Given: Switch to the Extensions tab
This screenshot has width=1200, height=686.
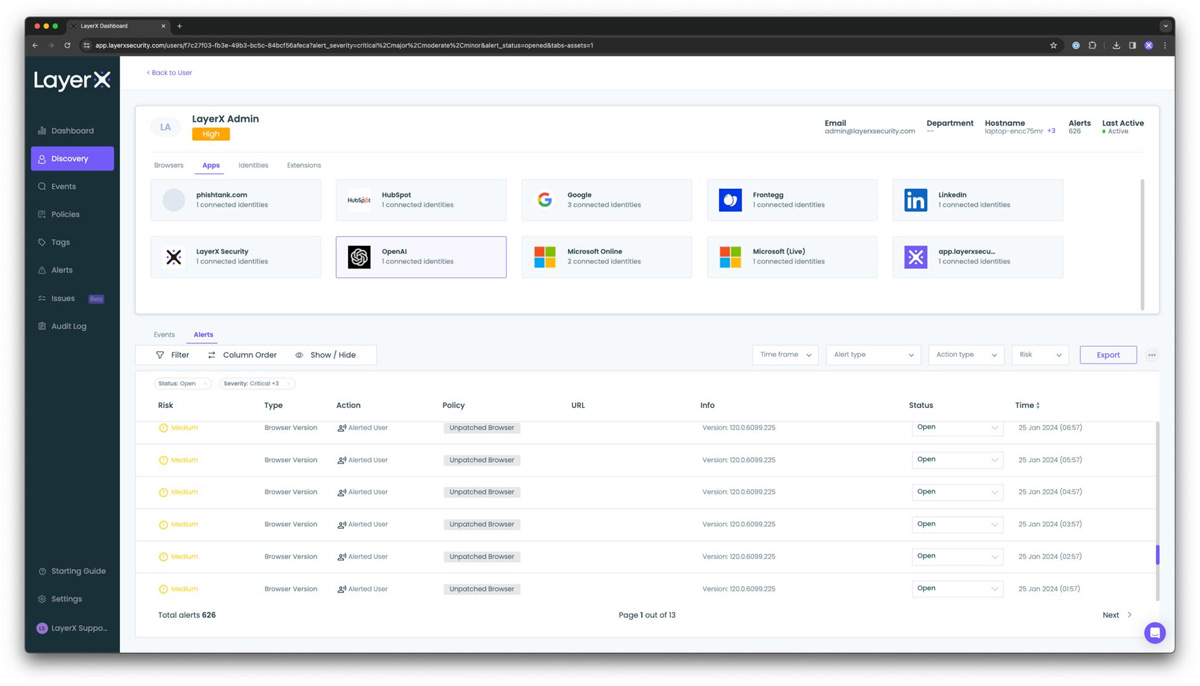Looking at the screenshot, I should click(x=303, y=166).
